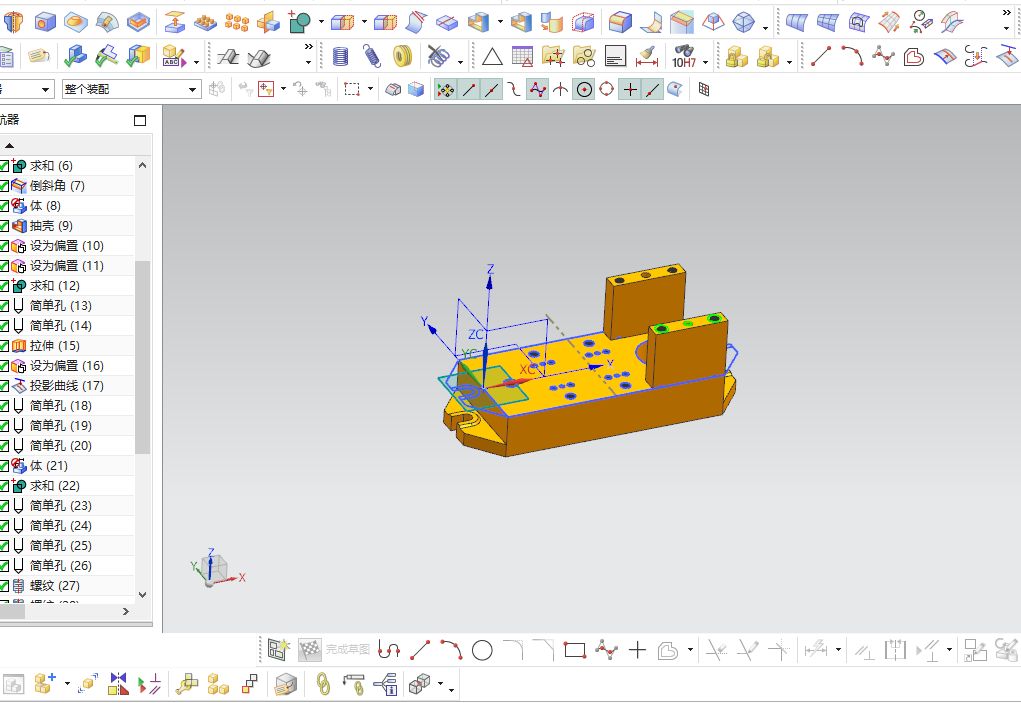1021x703 pixels.
Task: Click the tag label icon in second toolbar row
Action: pos(38,57)
